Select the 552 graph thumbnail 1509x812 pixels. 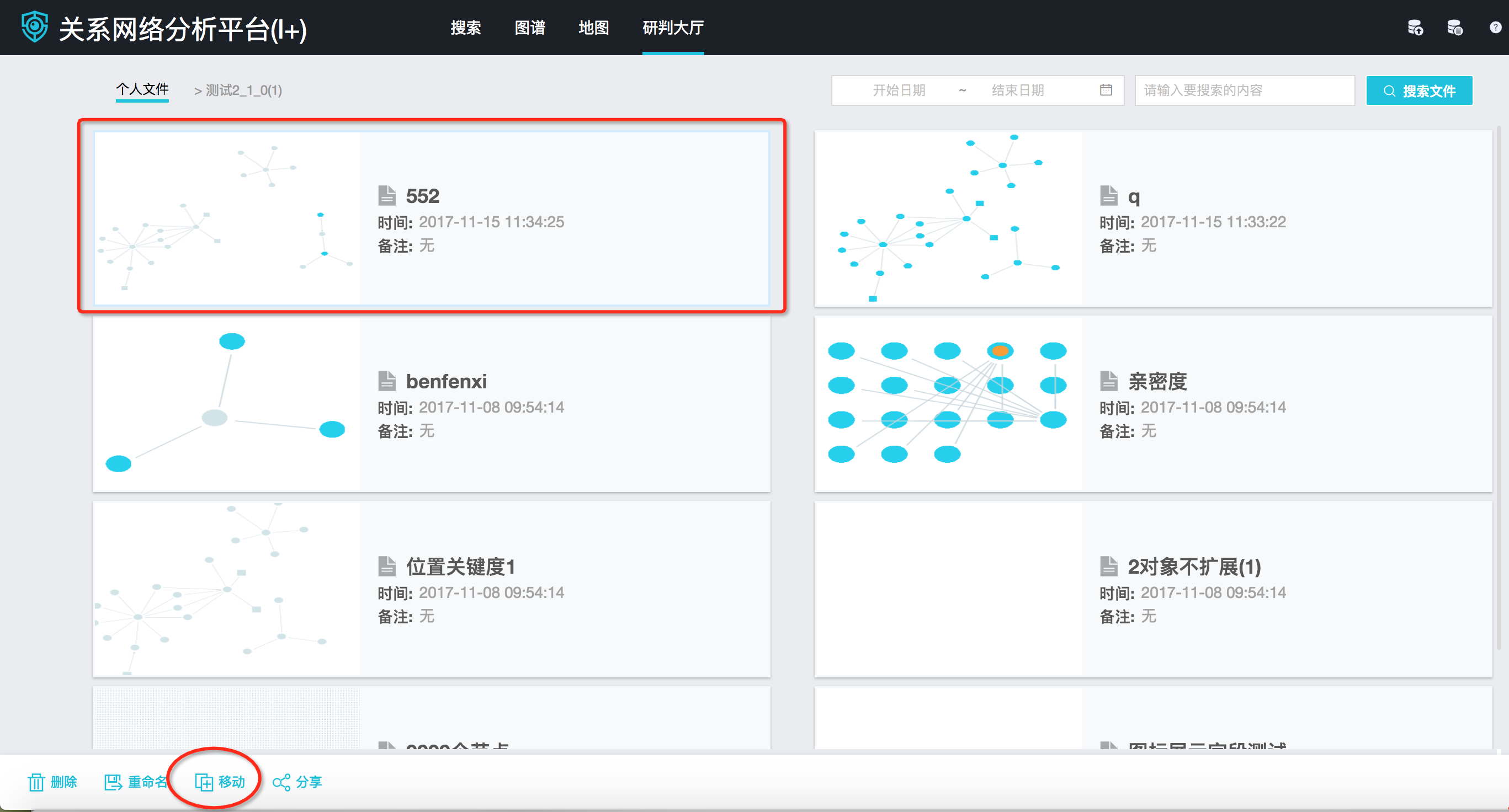coord(227,218)
